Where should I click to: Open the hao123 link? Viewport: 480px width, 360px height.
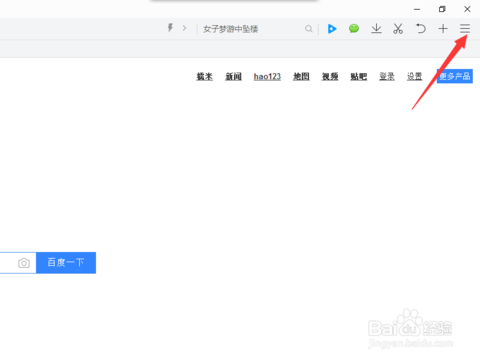(267, 77)
